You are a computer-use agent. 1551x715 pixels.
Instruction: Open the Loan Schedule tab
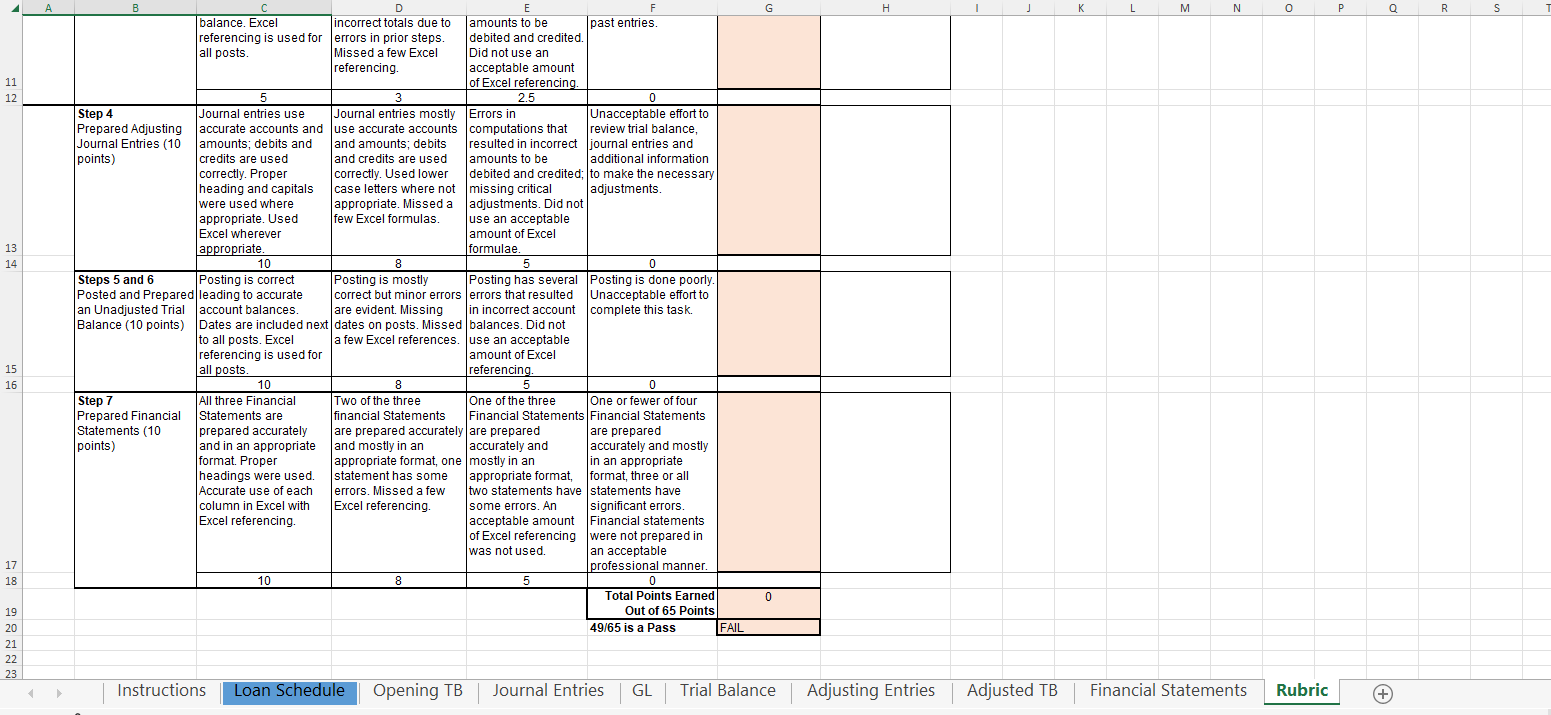pyautogui.click(x=289, y=690)
